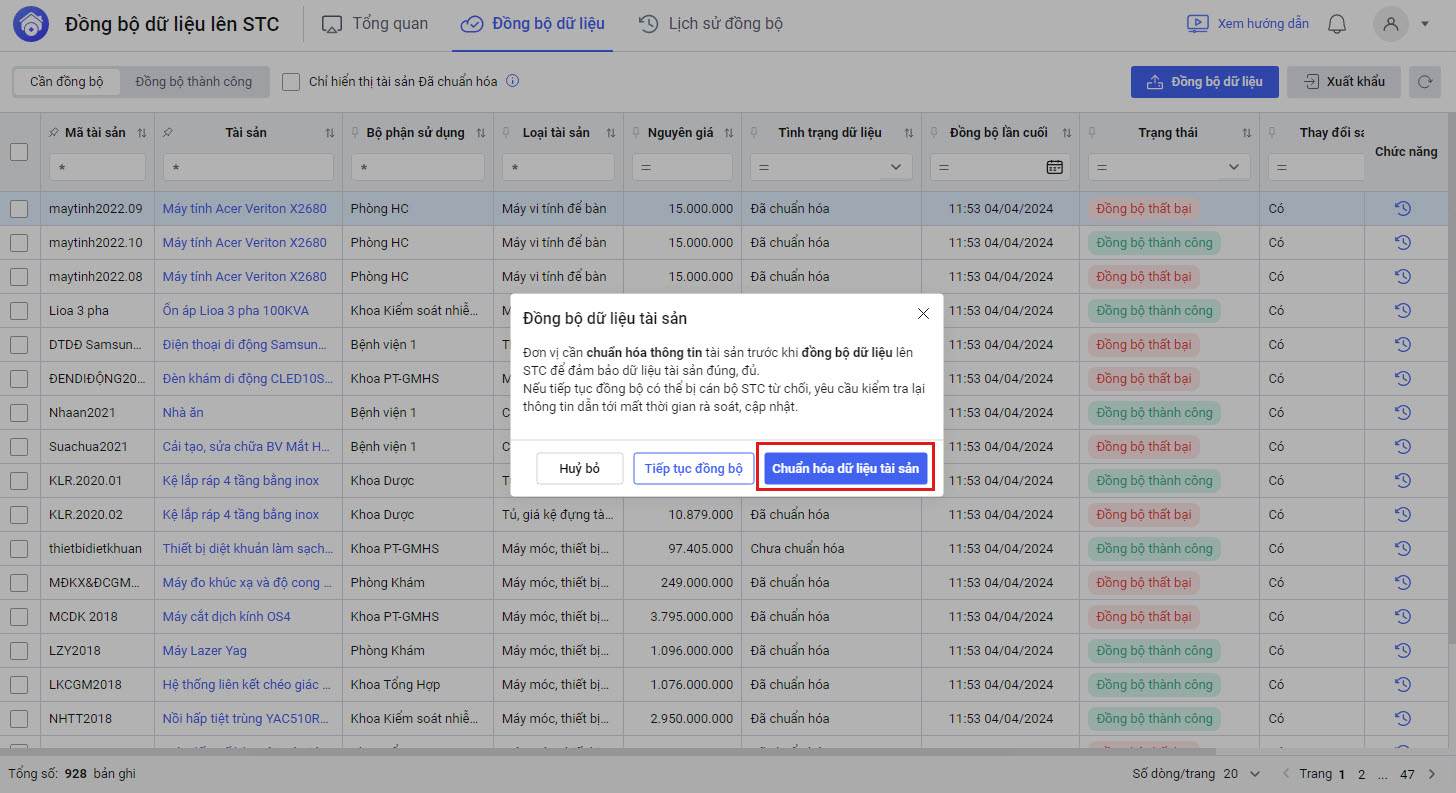Click the refresh icon beside Xuất khẩu
This screenshot has width=1456, height=793.
pos(1424,82)
